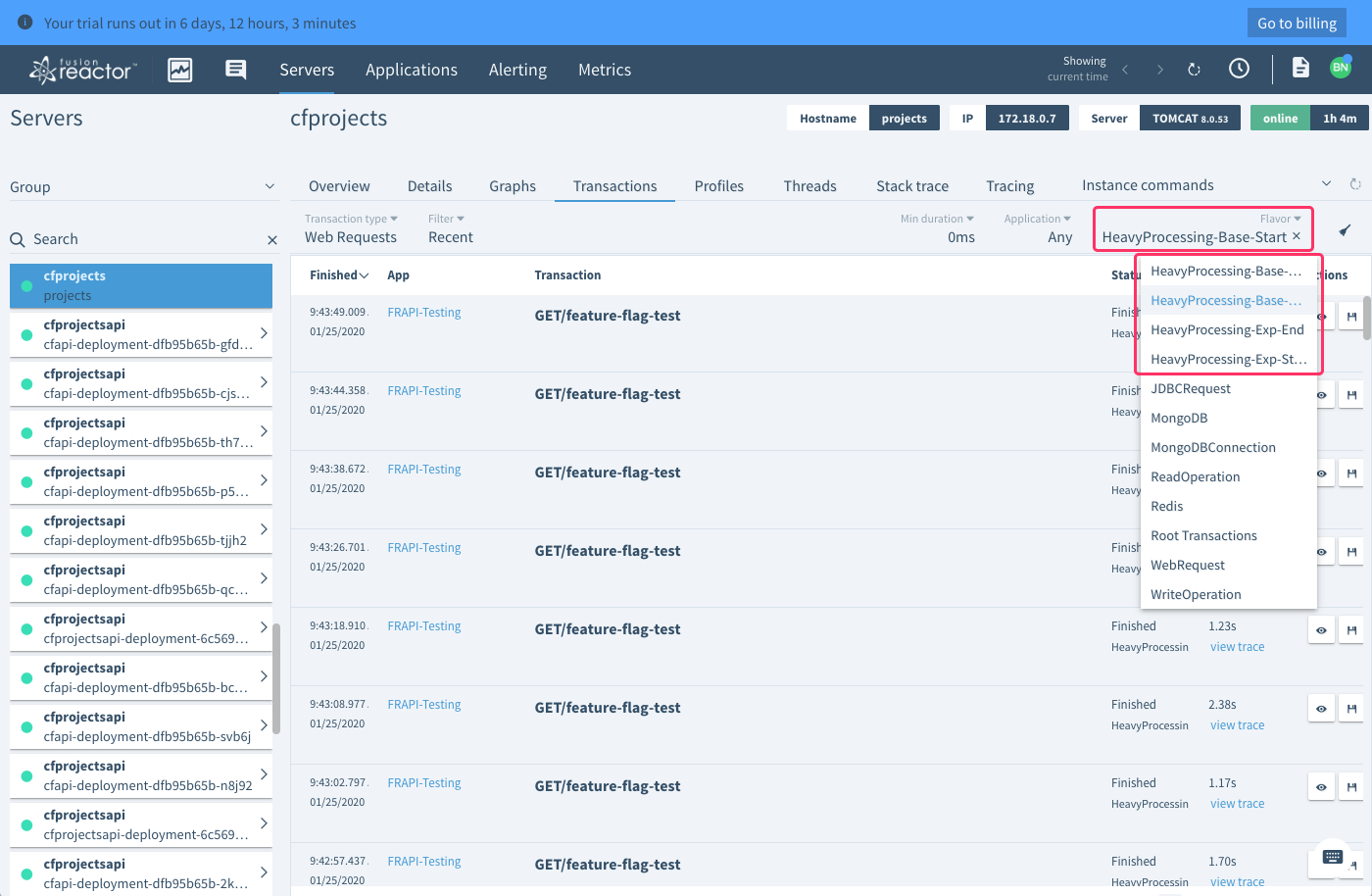The height and width of the screenshot is (896, 1372).
Task: Select Redis from the Flavor list
Action: [x=1167, y=507]
